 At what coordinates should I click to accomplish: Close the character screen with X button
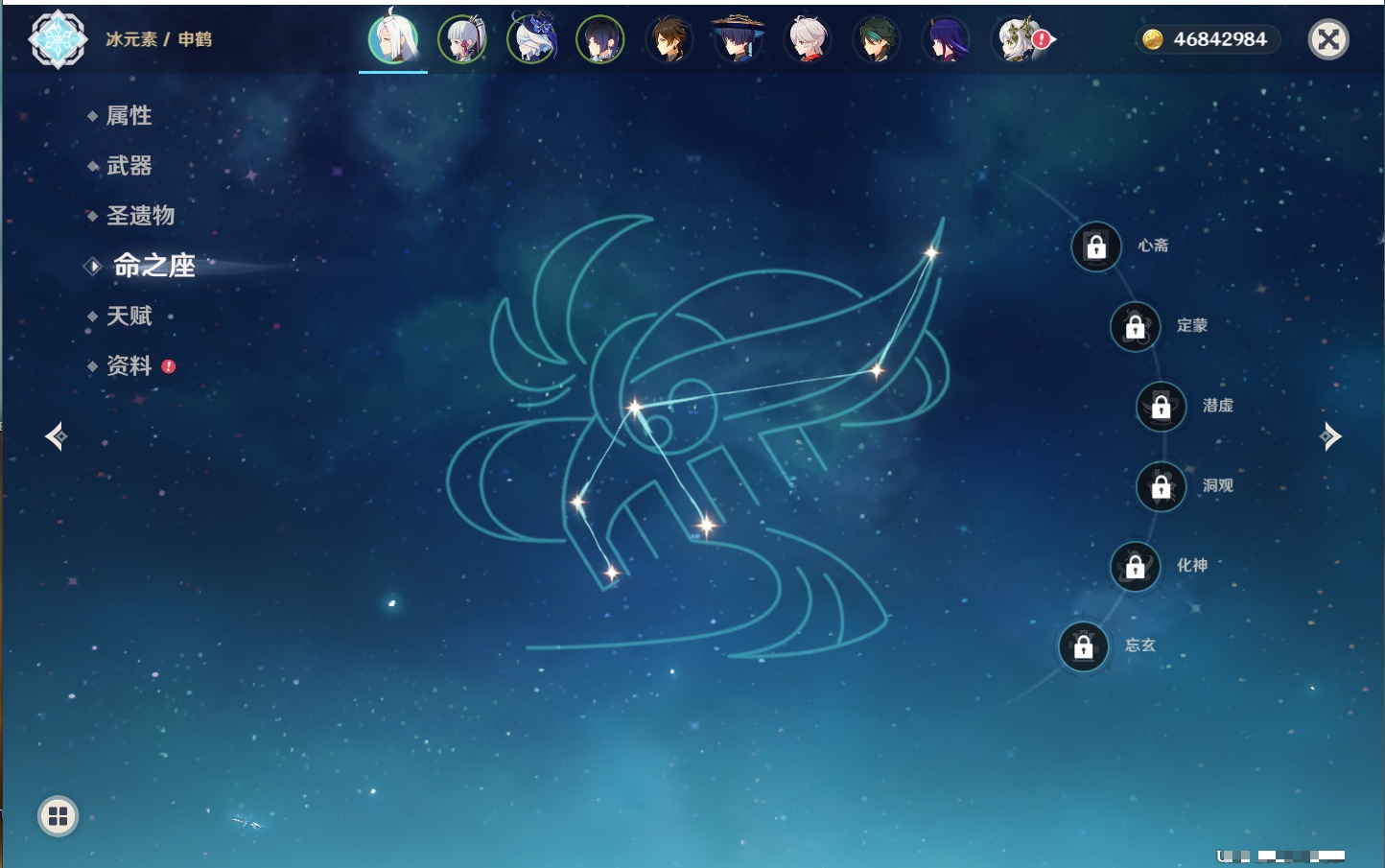[1328, 39]
